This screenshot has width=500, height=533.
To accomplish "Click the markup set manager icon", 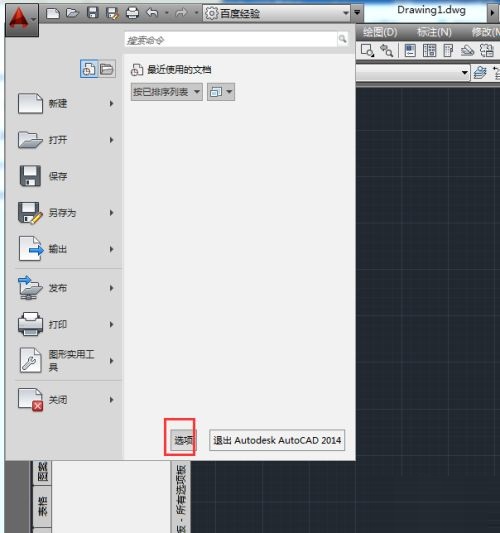I will click(x=486, y=51).
